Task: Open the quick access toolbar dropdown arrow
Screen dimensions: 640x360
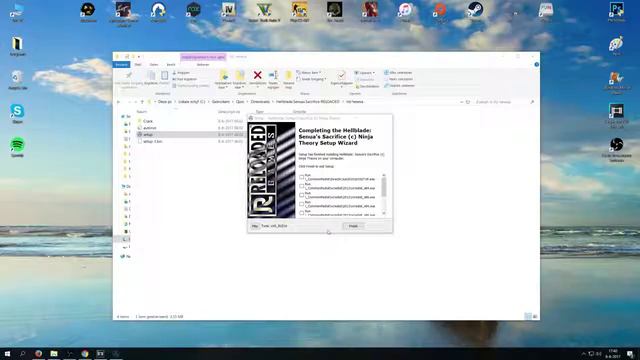Action: click(139, 57)
